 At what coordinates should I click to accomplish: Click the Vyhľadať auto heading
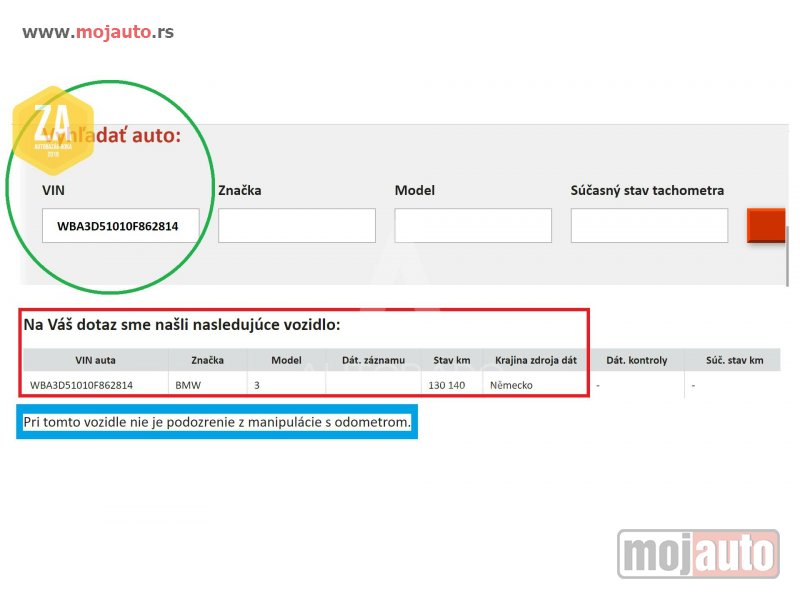tap(112, 136)
